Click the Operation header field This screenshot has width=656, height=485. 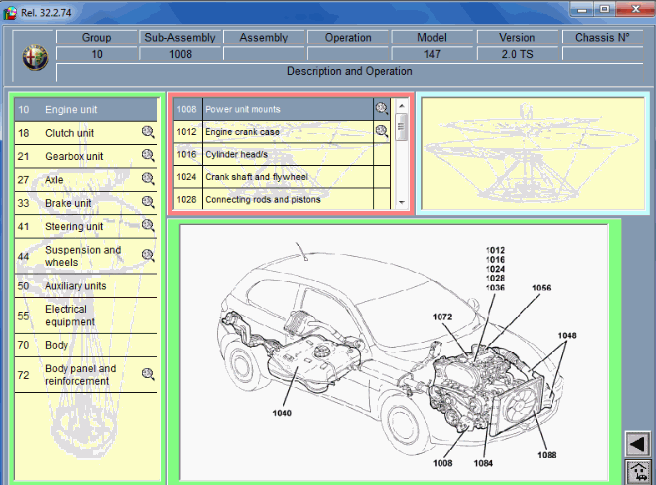(x=348, y=38)
